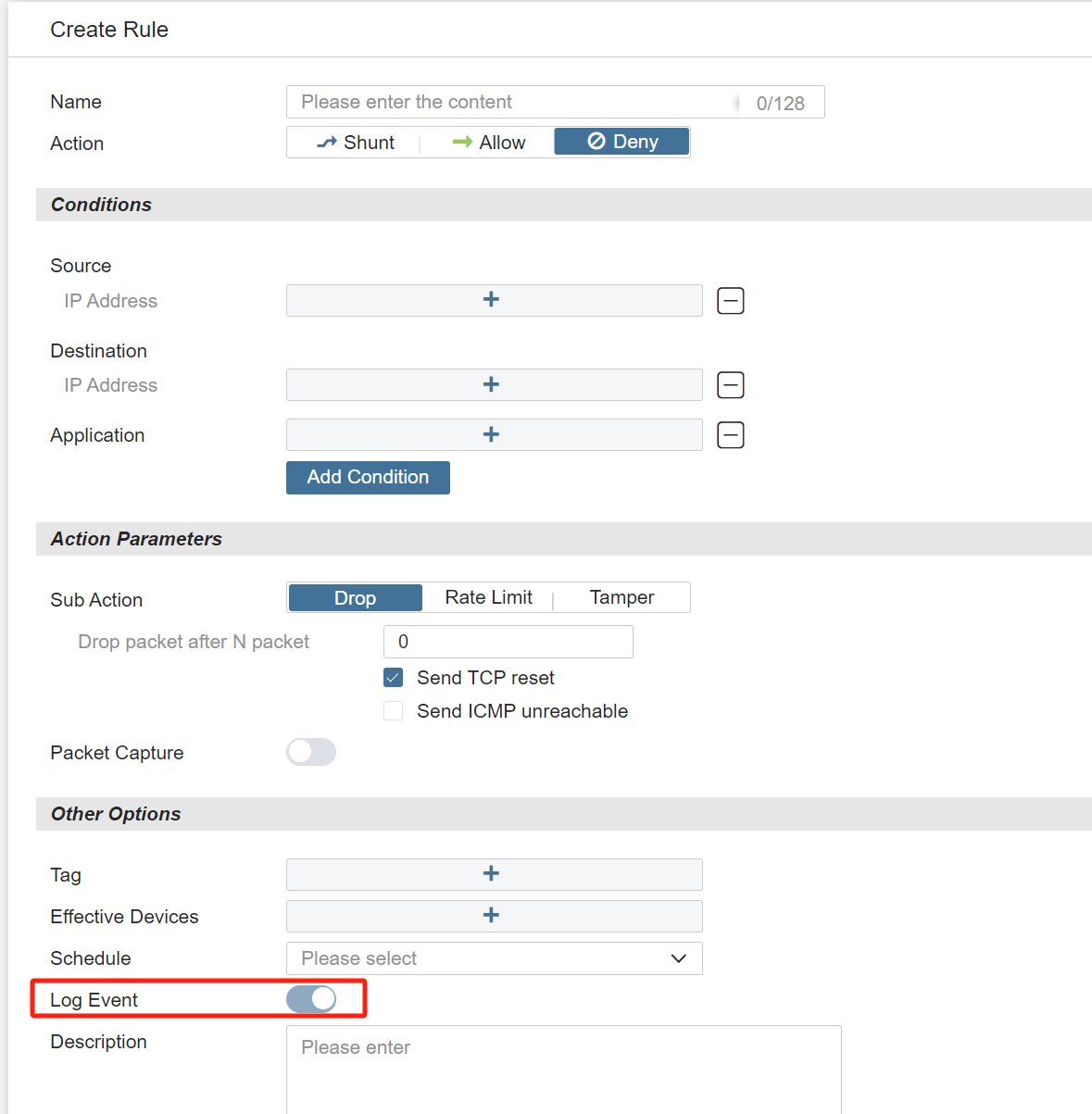Select the Shunt action

click(x=356, y=143)
